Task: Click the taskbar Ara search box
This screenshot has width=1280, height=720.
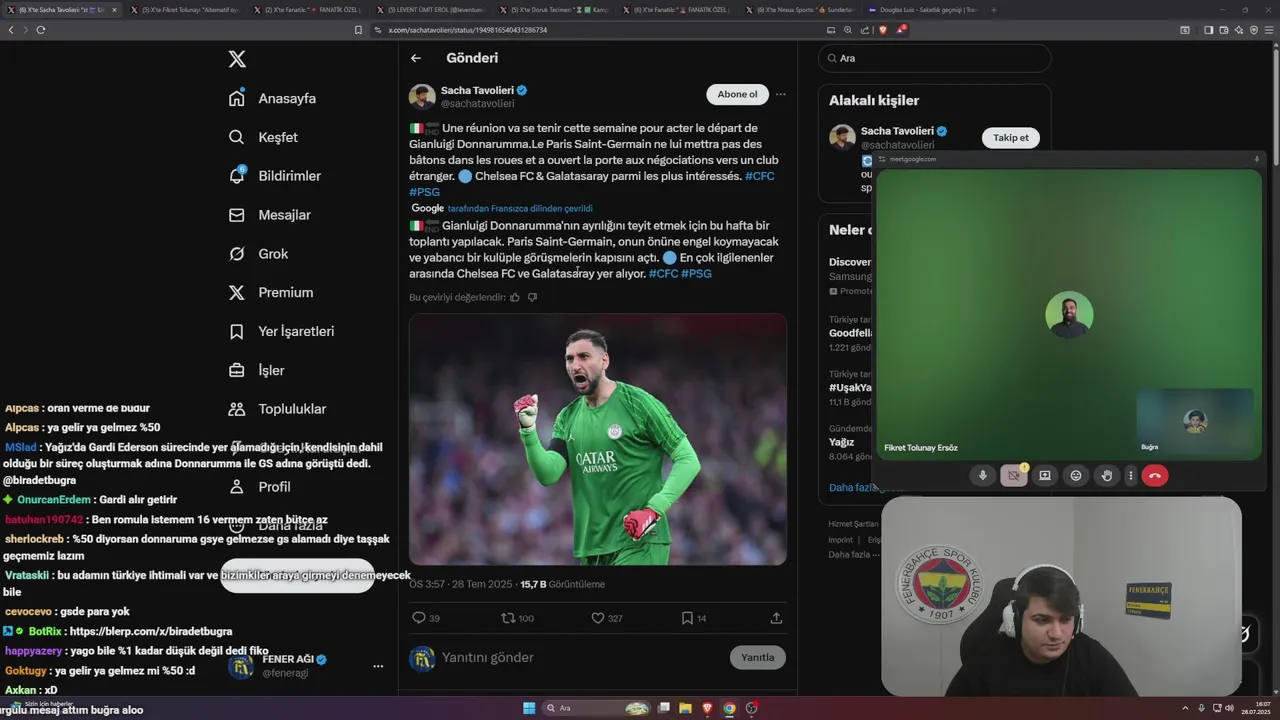Action: [596, 708]
